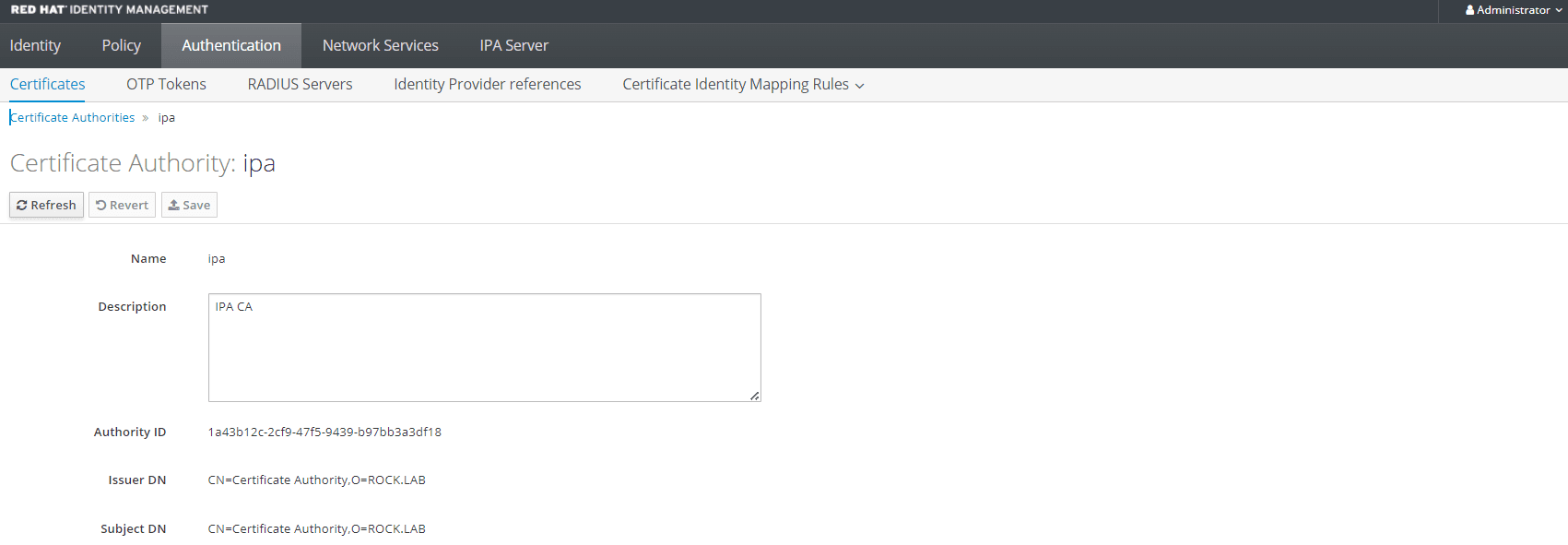The height and width of the screenshot is (545, 1568).
Task: Click the Issuer DN value text
Action: 316,480
